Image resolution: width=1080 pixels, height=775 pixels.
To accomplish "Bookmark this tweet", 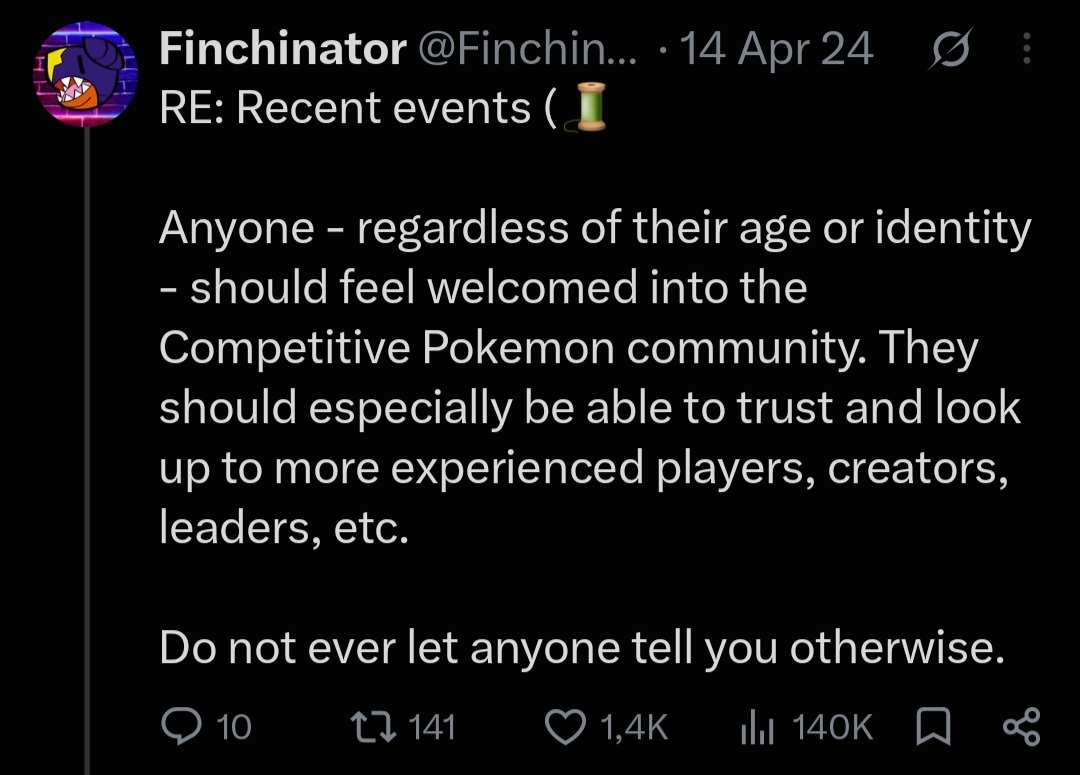I will pos(933,727).
